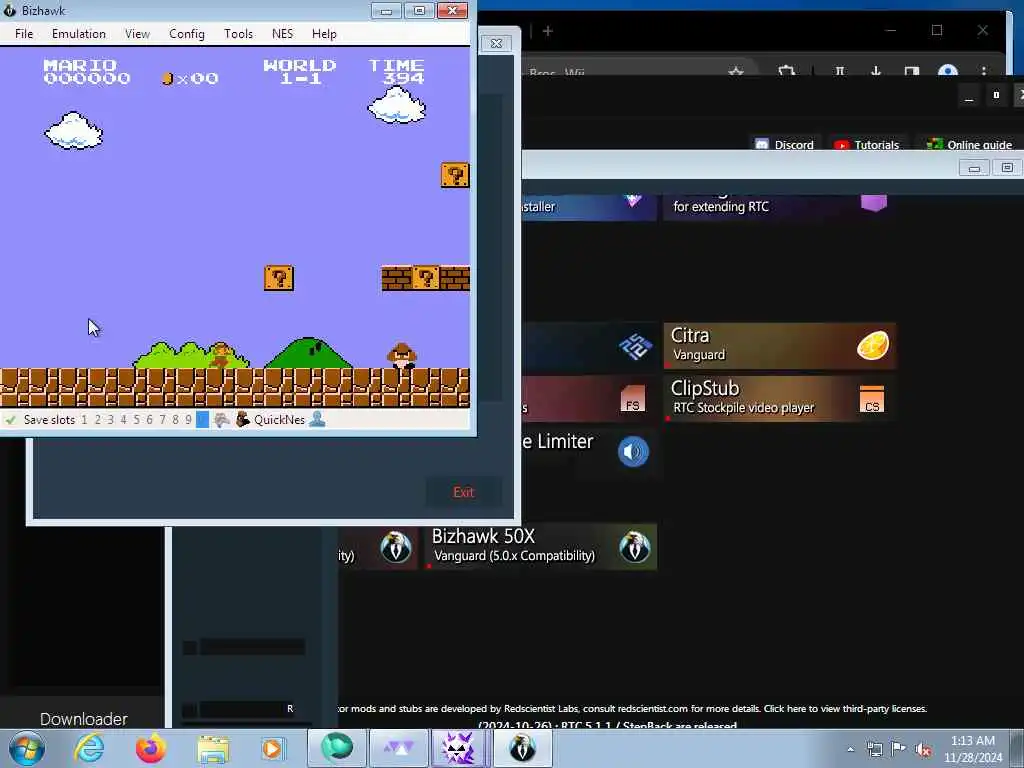Switch to the green orb taskbar app

pos(337,748)
